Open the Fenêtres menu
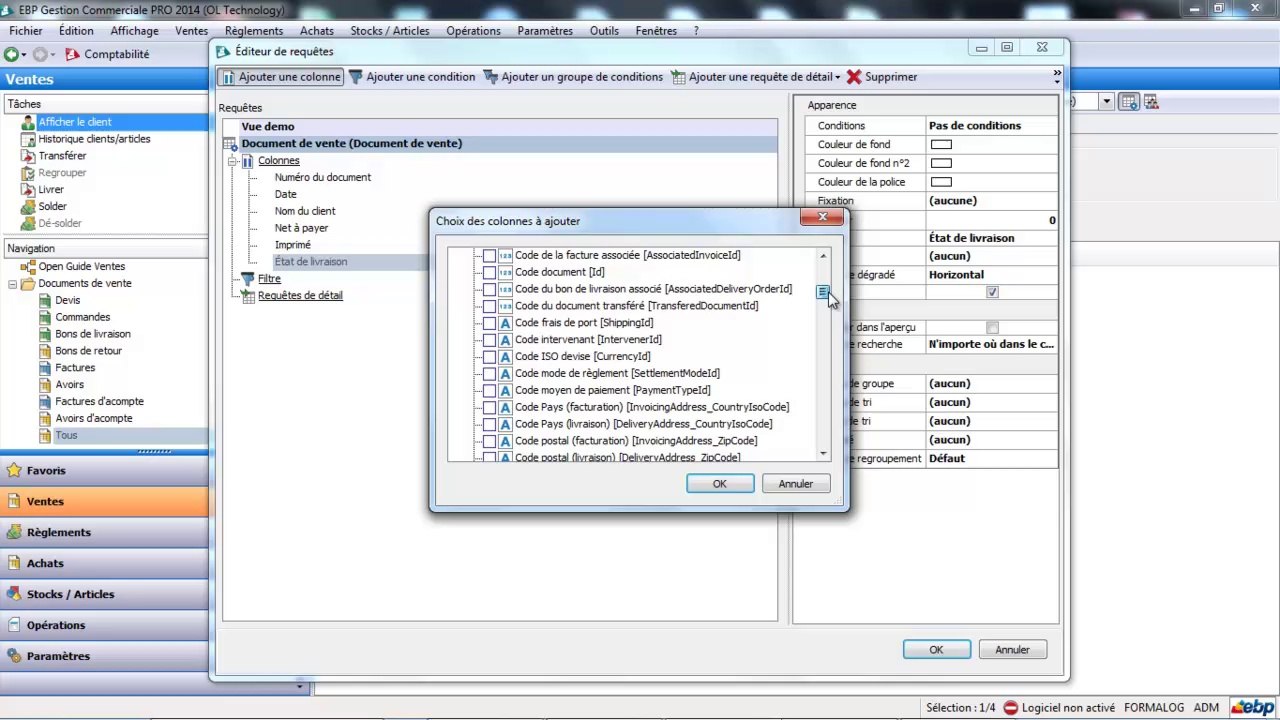 (656, 31)
